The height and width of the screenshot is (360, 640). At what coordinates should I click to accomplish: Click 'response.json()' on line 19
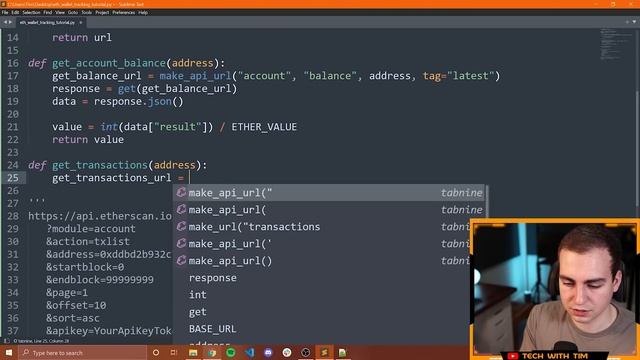coord(139,102)
